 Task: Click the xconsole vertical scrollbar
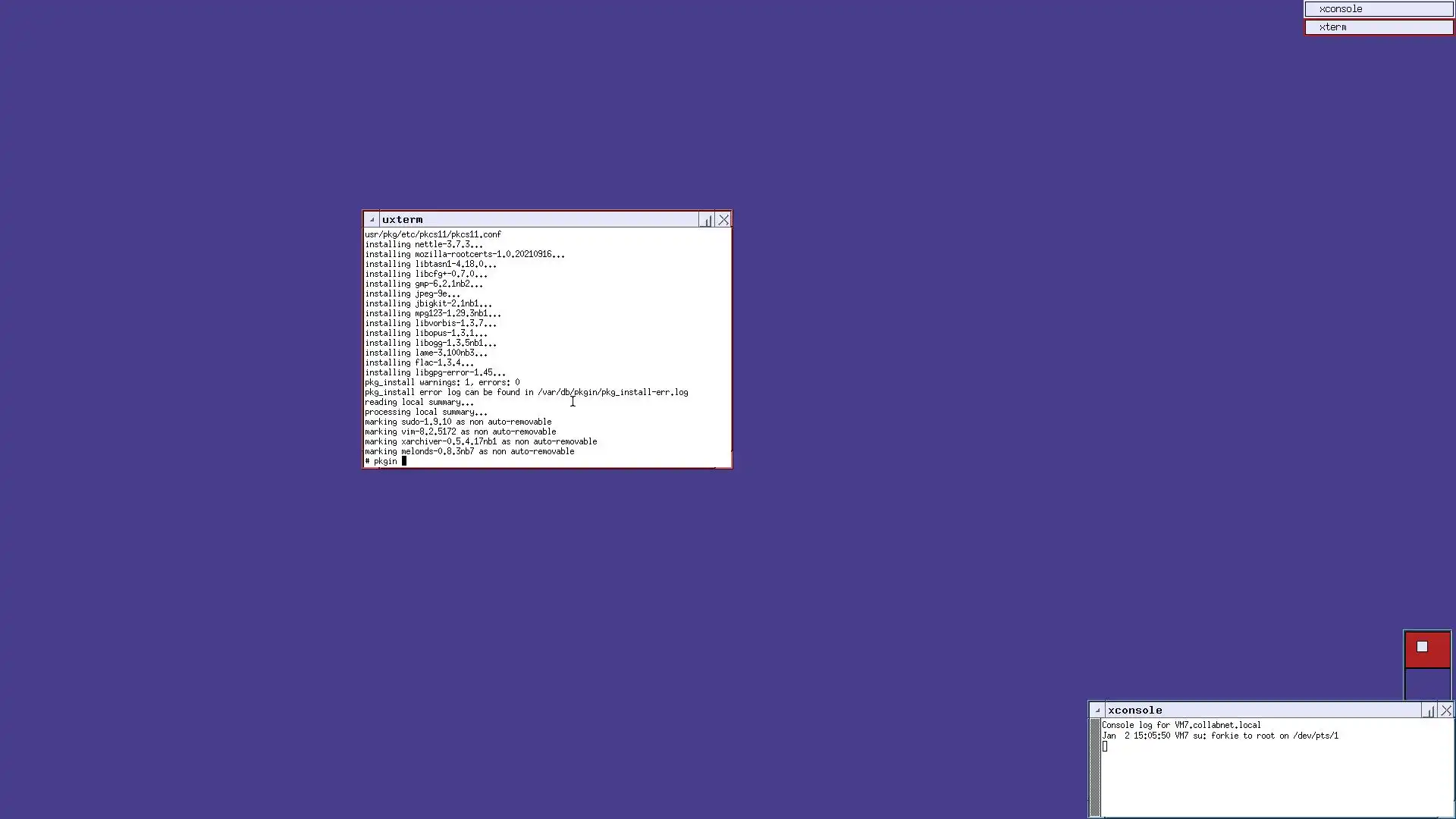point(1095,767)
